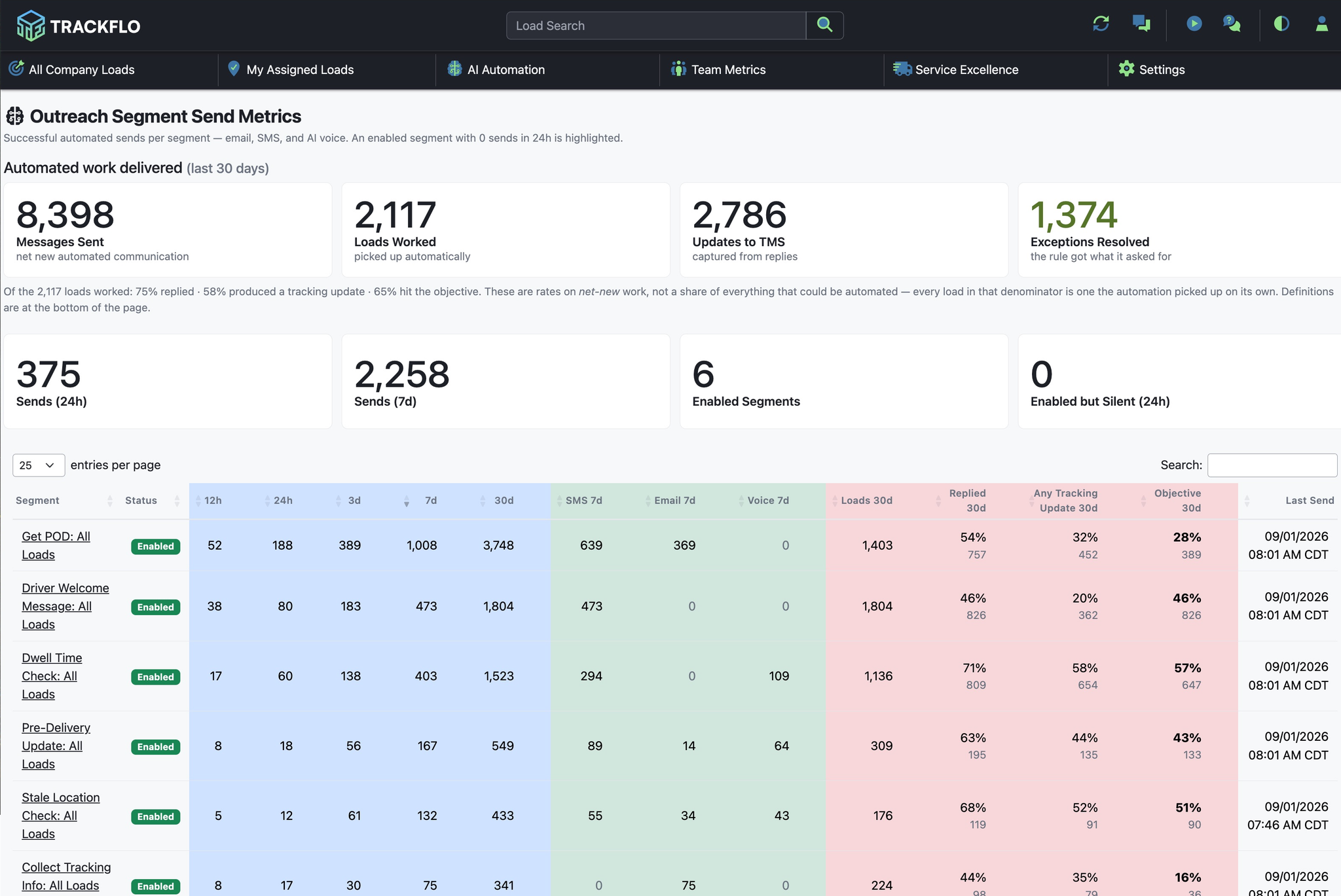
Task: Sort by 30d sends column
Action: (x=496, y=501)
